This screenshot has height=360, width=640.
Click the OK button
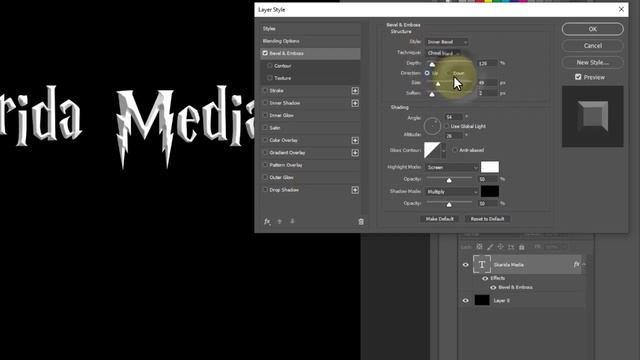[593, 29]
